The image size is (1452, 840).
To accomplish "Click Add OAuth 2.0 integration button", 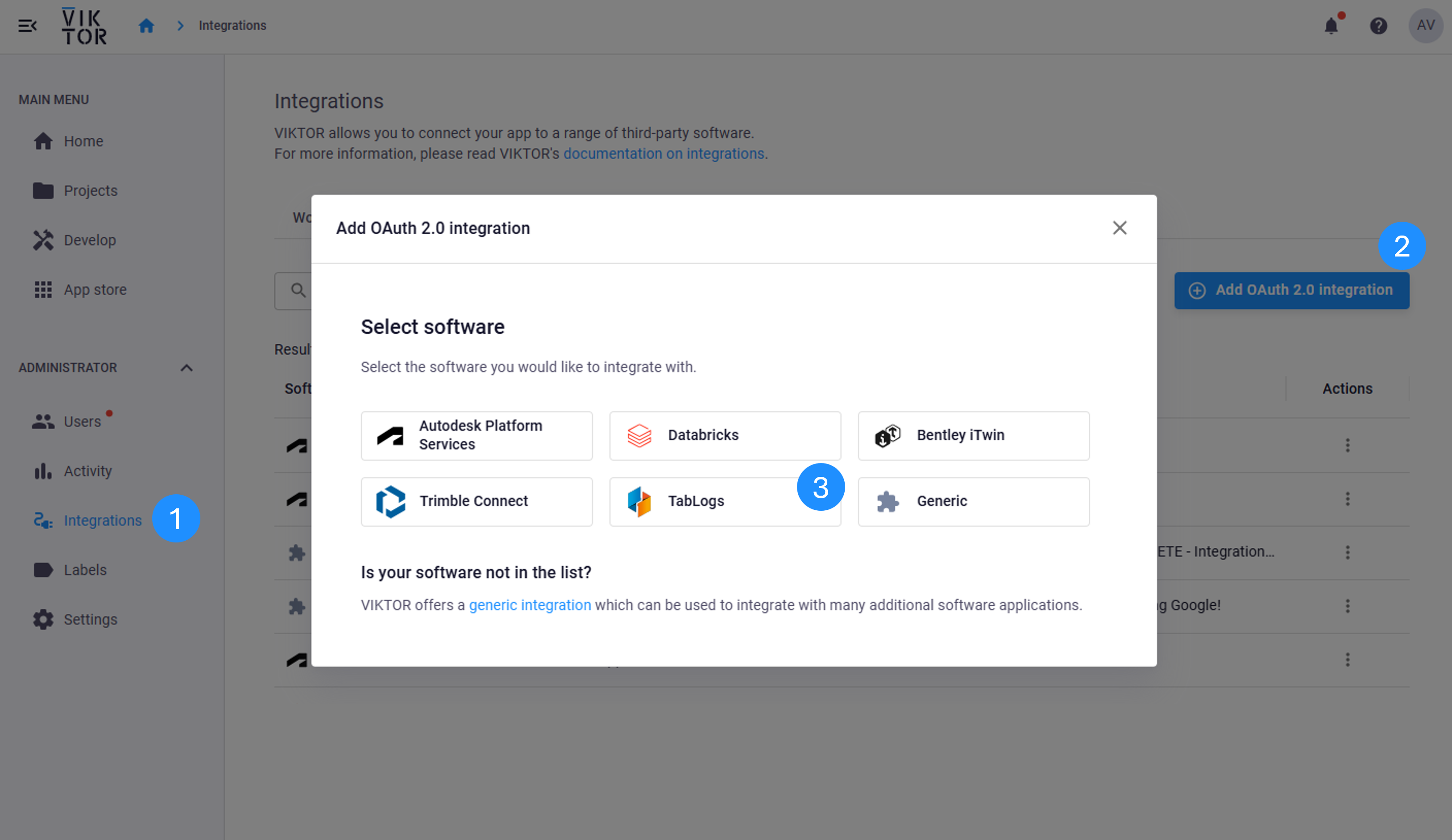I will (x=1292, y=290).
